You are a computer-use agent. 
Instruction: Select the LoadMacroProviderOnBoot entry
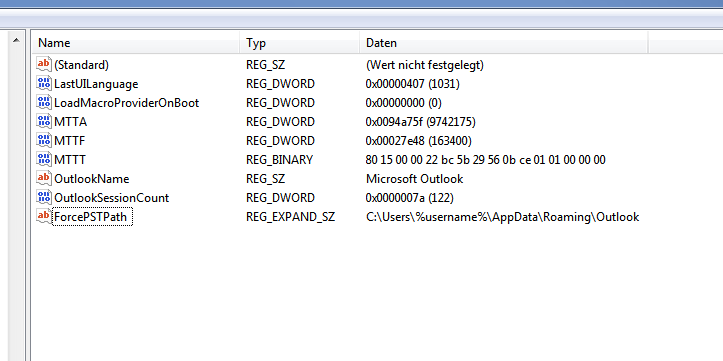coord(126,103)
